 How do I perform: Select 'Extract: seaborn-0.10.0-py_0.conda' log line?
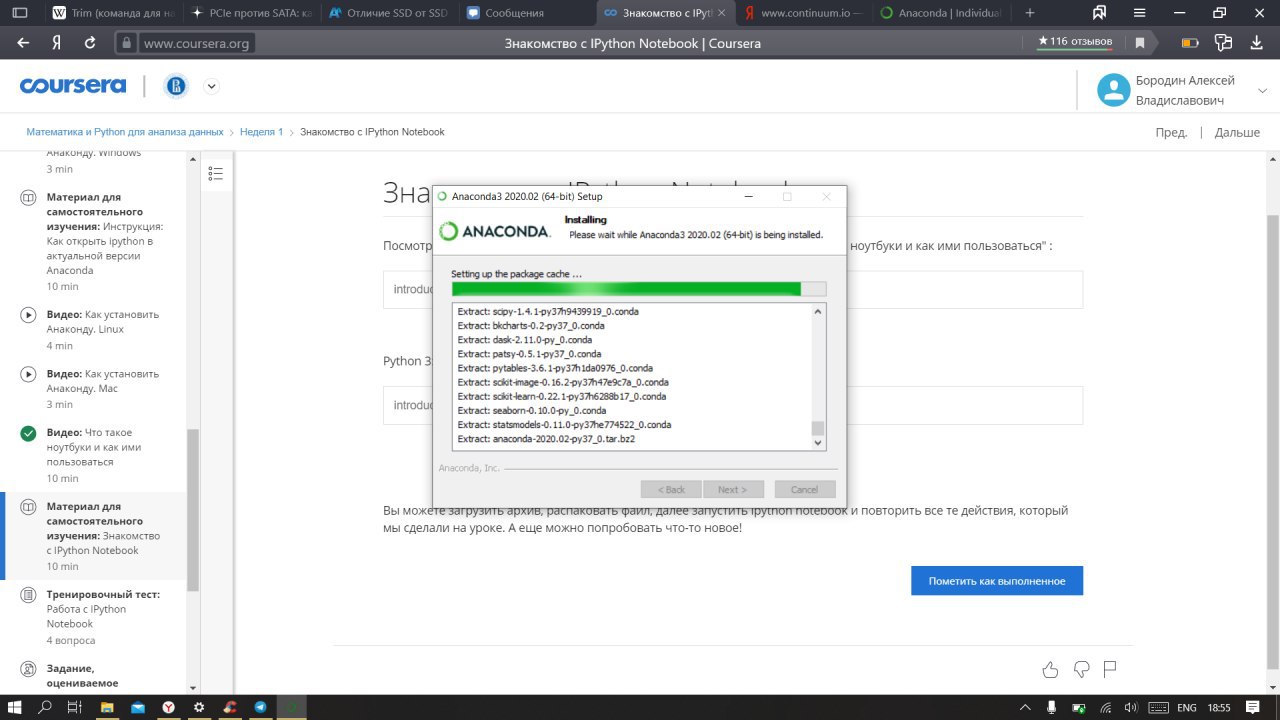tap(532, 411)
